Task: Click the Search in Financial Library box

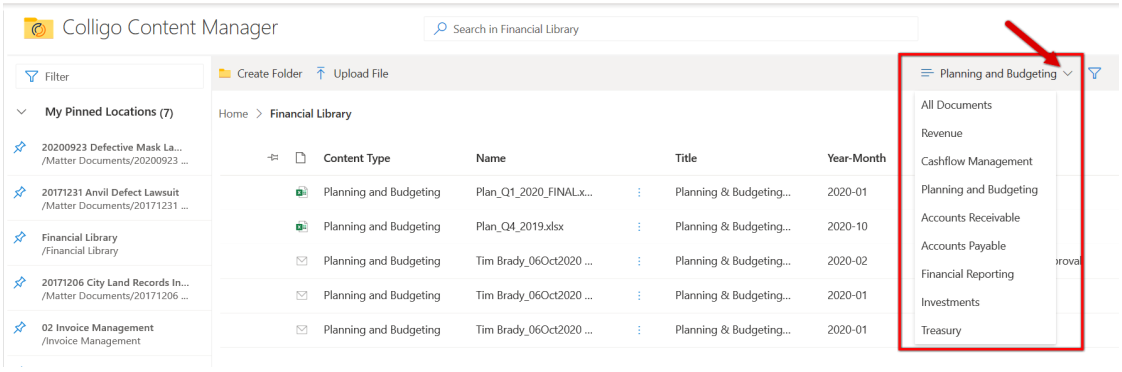Action: (x=670, y=29)
